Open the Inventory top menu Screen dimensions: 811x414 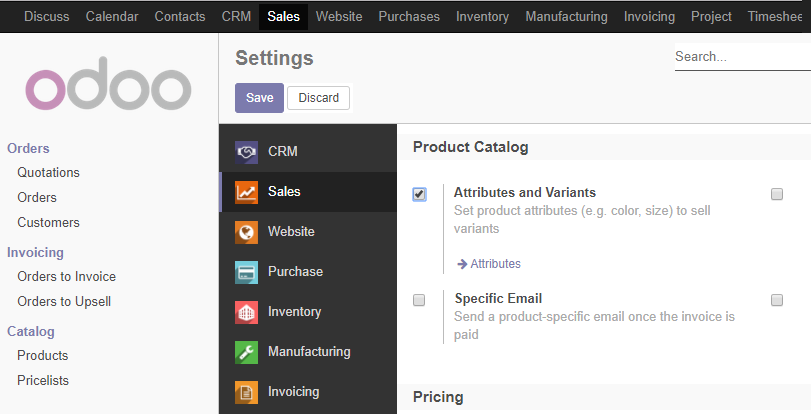coord(482,17)
